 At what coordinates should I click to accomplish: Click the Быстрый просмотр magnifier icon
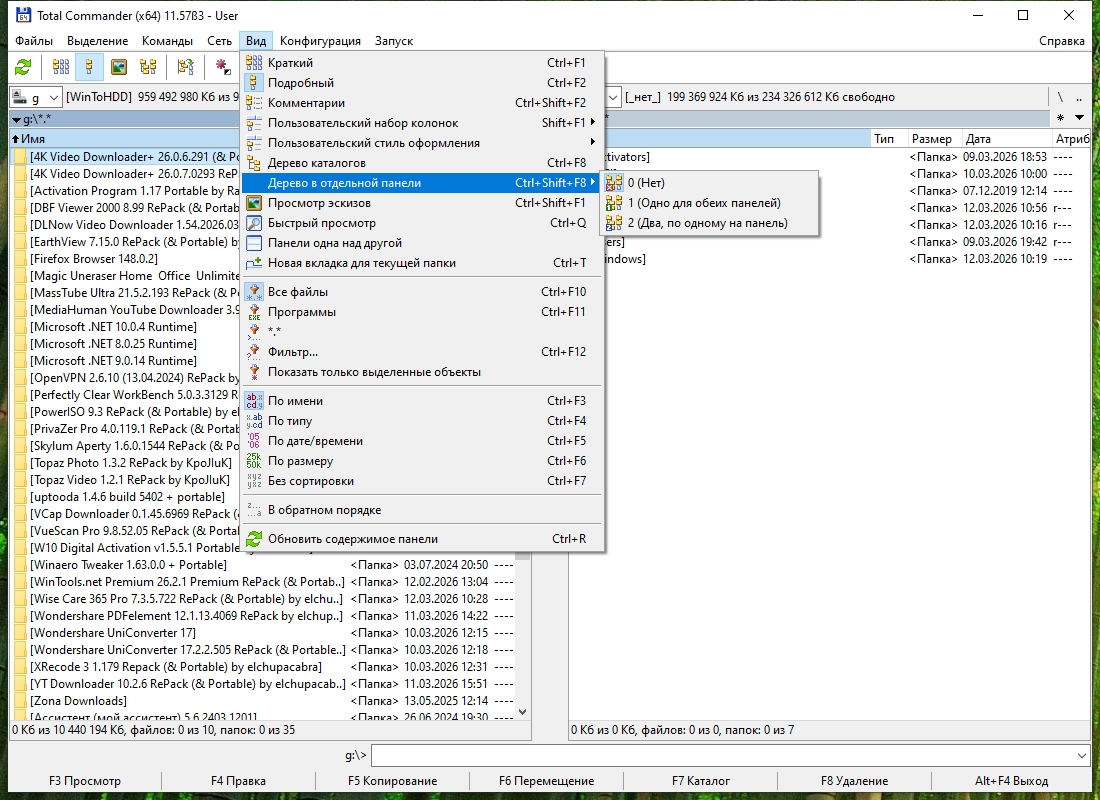pyautogui.click(x=254, y=223)
